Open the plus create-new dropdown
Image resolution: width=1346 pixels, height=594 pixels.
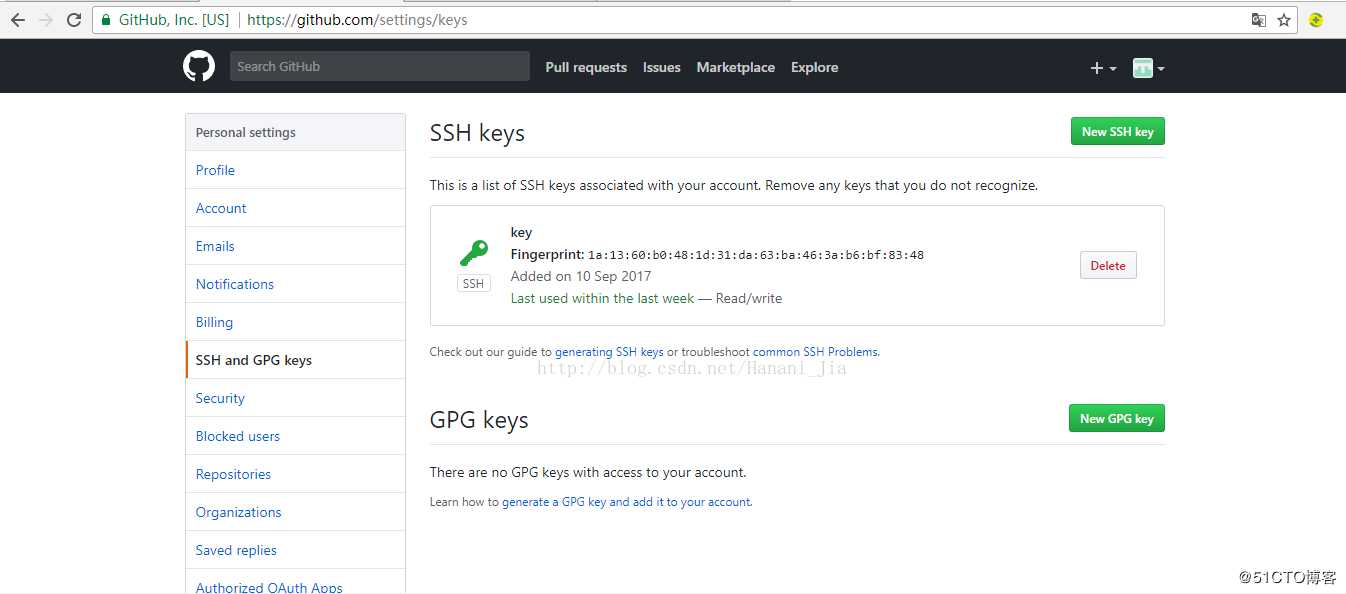pyautogui.click(x=1103, y=68)
